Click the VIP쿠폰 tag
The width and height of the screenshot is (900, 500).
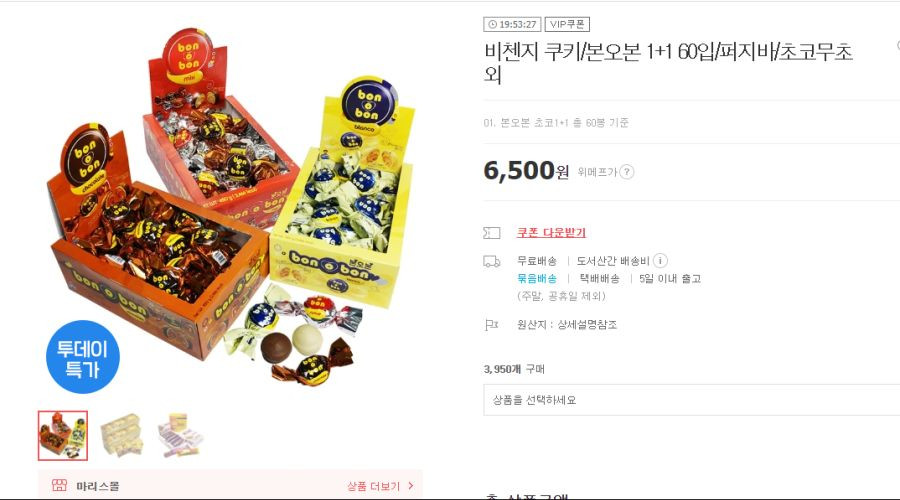tap(567, 24)
